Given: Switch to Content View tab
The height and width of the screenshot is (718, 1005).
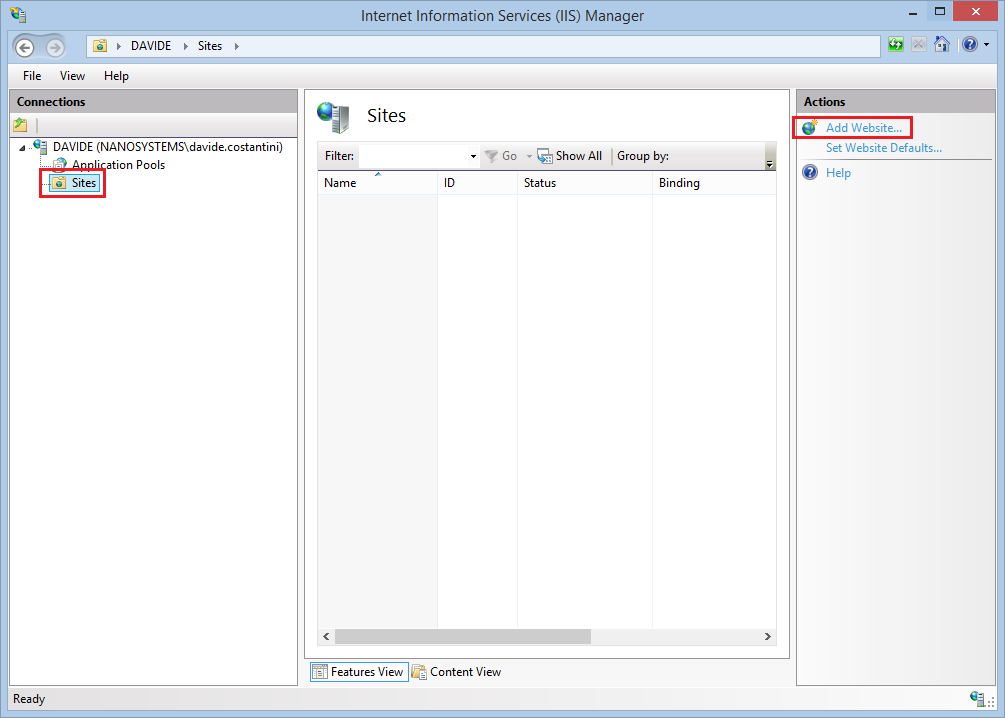Looking at the screenshot, I should pyautogui.click(x=456, y=672).
